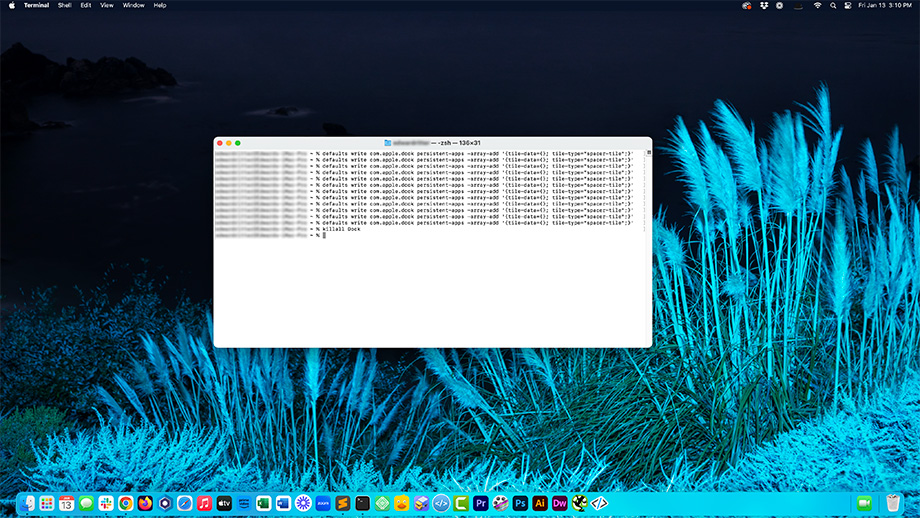Launch Google Chrome from the Dock
Screen dimensions: 920x518
[x=126, y=503]
